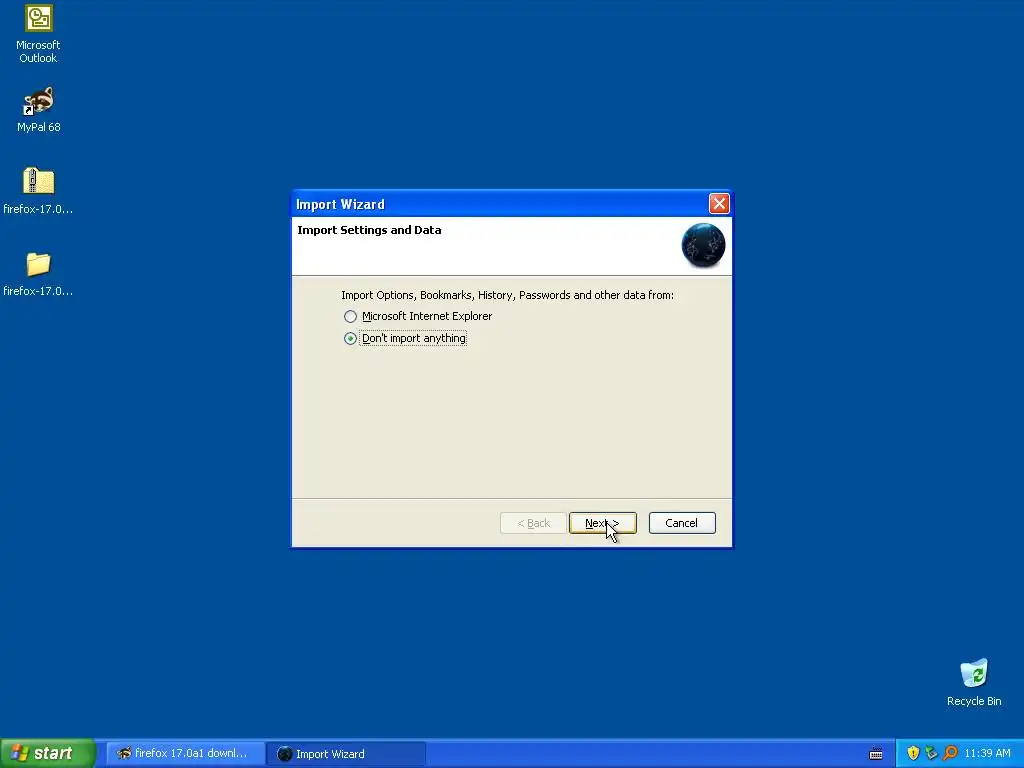Close the Import Wizard dialog
Image resolution: width=1024 pixels, height=768 pixels.
[x=719, y=204]
